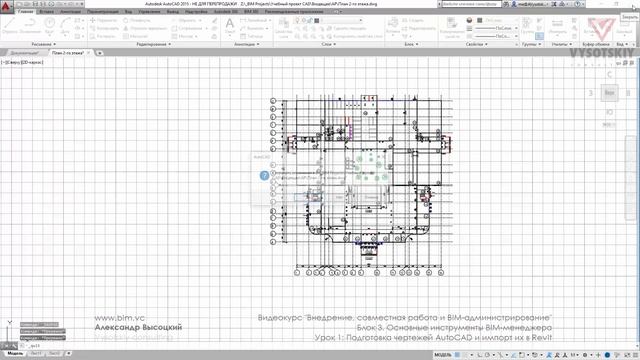The image size is (640, 360).
Task: Toggle Ortho mode in the status bar
Action: (x=480, y=355)
